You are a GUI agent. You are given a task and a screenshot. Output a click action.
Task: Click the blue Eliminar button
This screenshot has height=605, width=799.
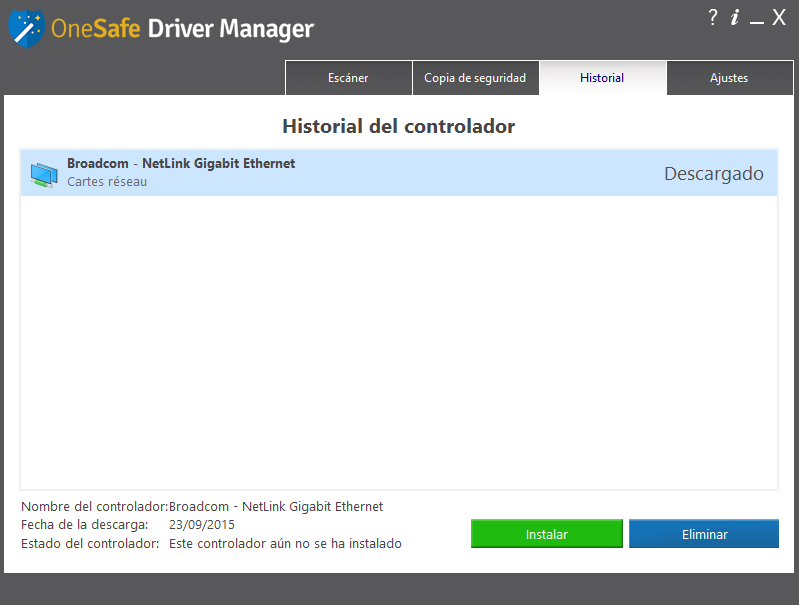coord(704,534)
